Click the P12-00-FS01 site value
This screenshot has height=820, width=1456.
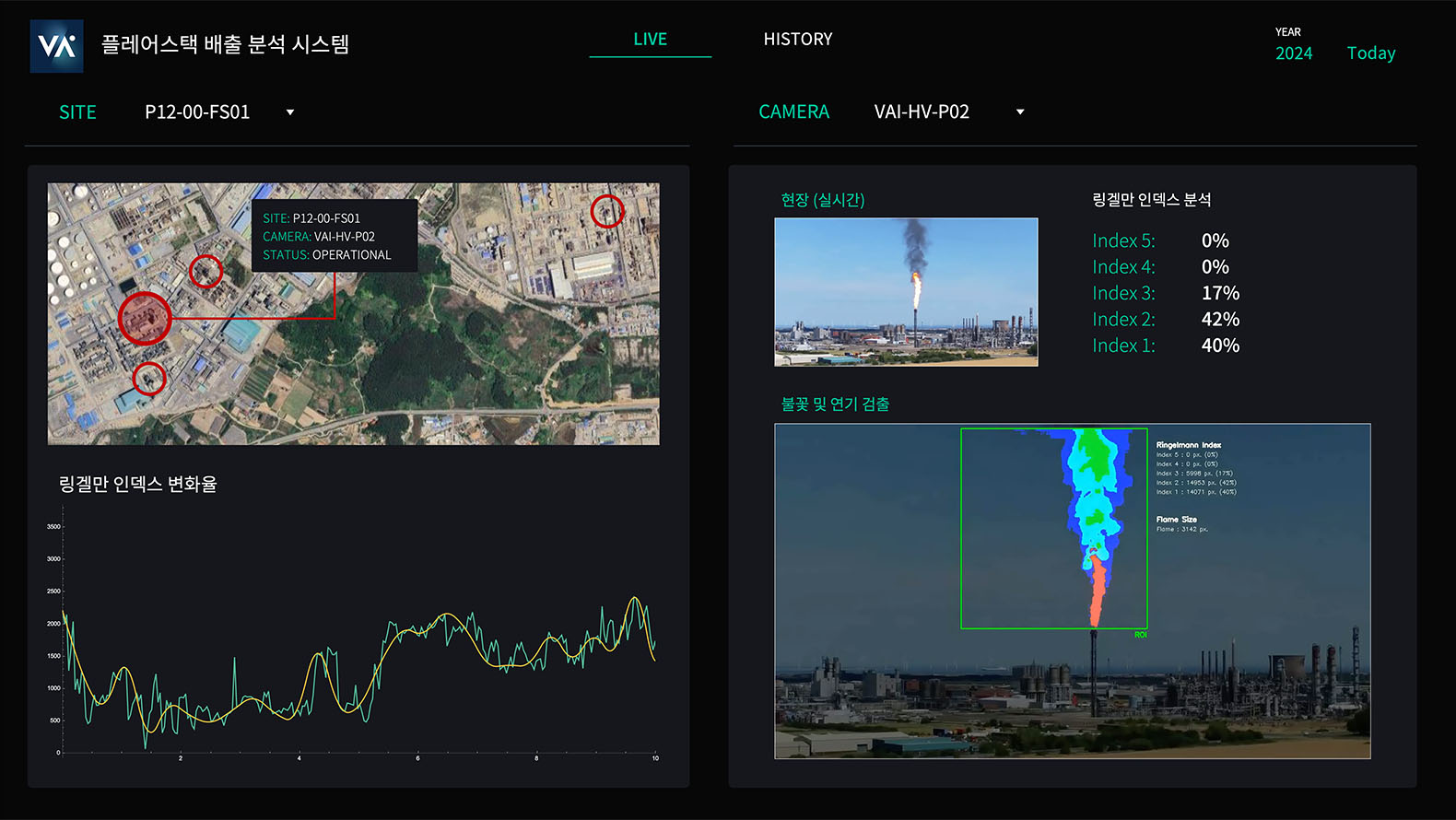(197, 112)
